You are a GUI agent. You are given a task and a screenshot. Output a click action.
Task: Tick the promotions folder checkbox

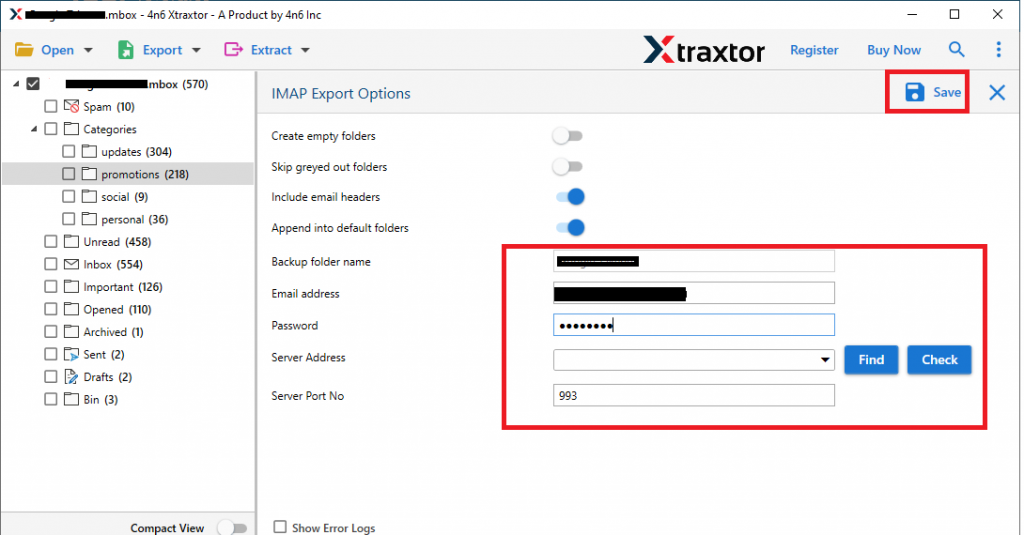[69, 174]
